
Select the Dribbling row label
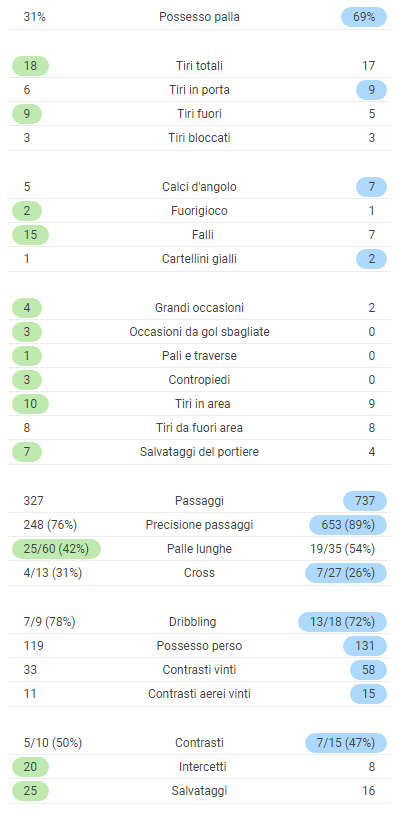click(x=193, y=622)
